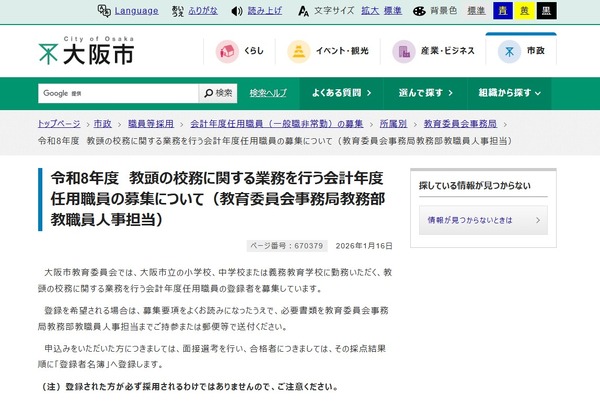
Task: Open 教育委員会事務局 breadcrumb link
Action: click(x=460, y=124)
